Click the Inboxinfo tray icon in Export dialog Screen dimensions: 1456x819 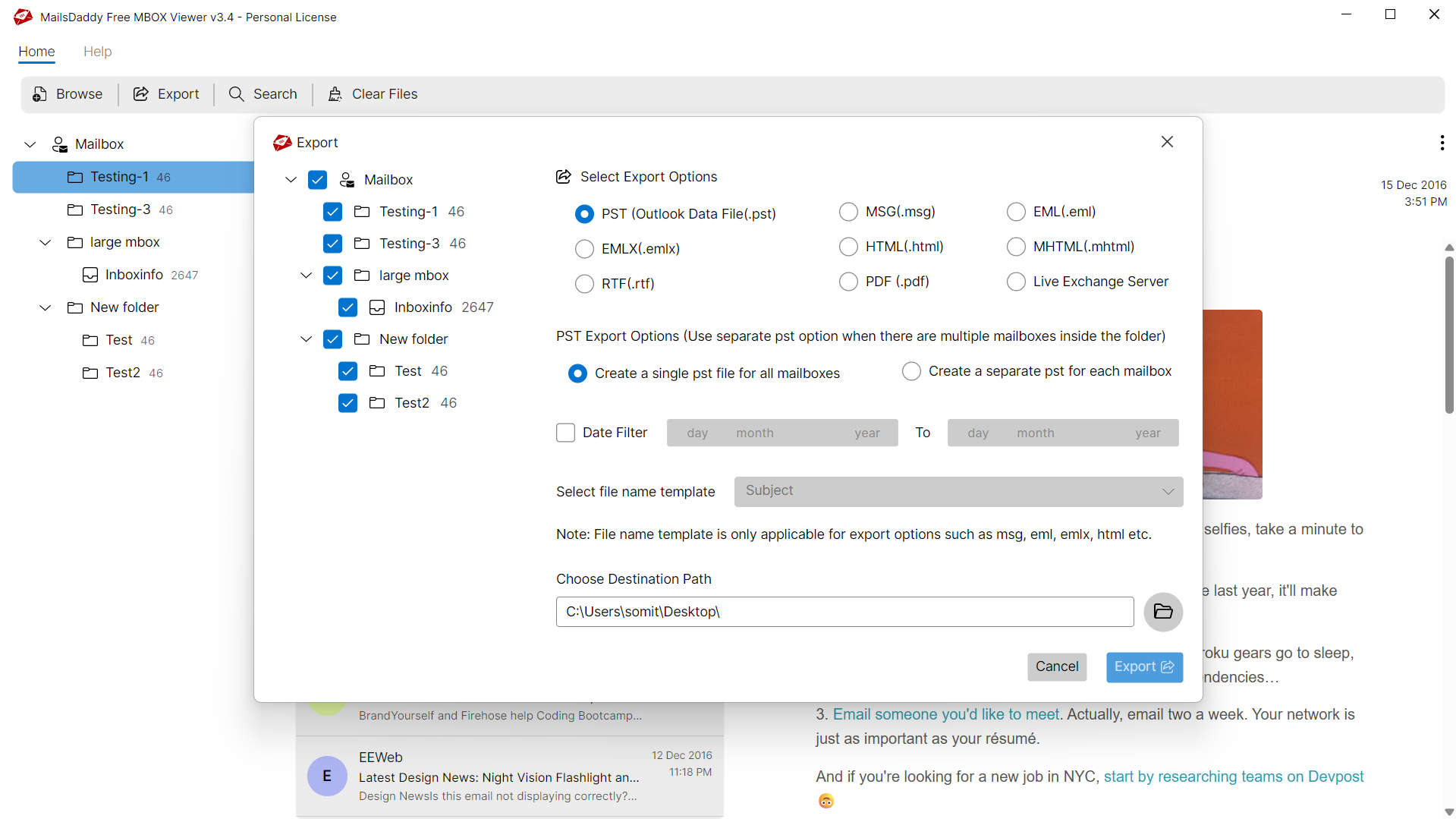tap(377, 307)
